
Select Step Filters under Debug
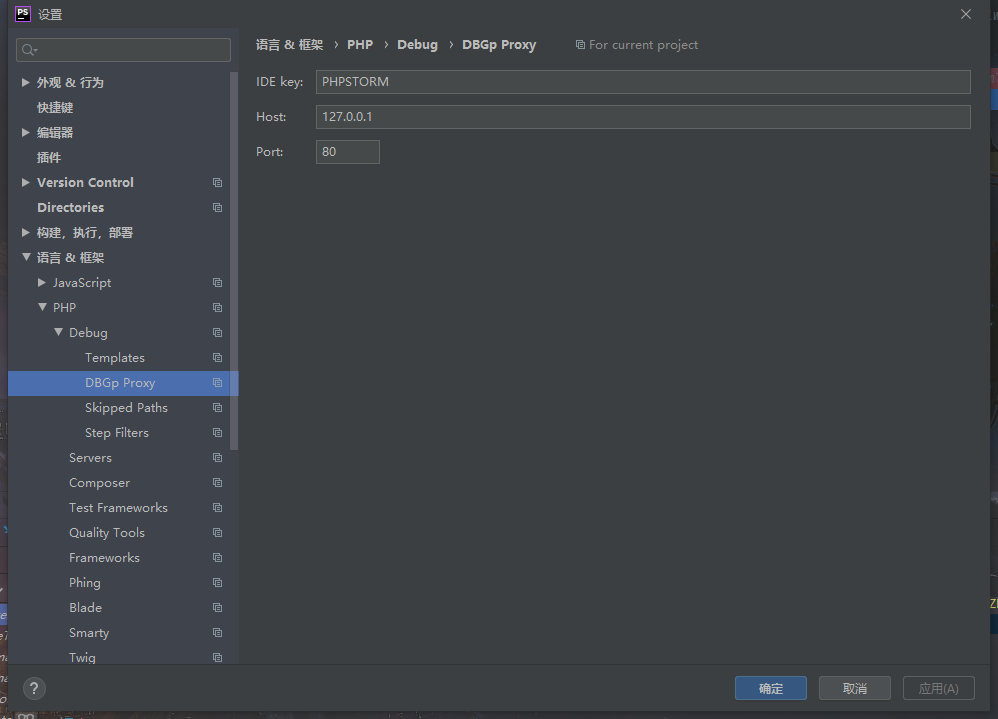click(116, 433)
